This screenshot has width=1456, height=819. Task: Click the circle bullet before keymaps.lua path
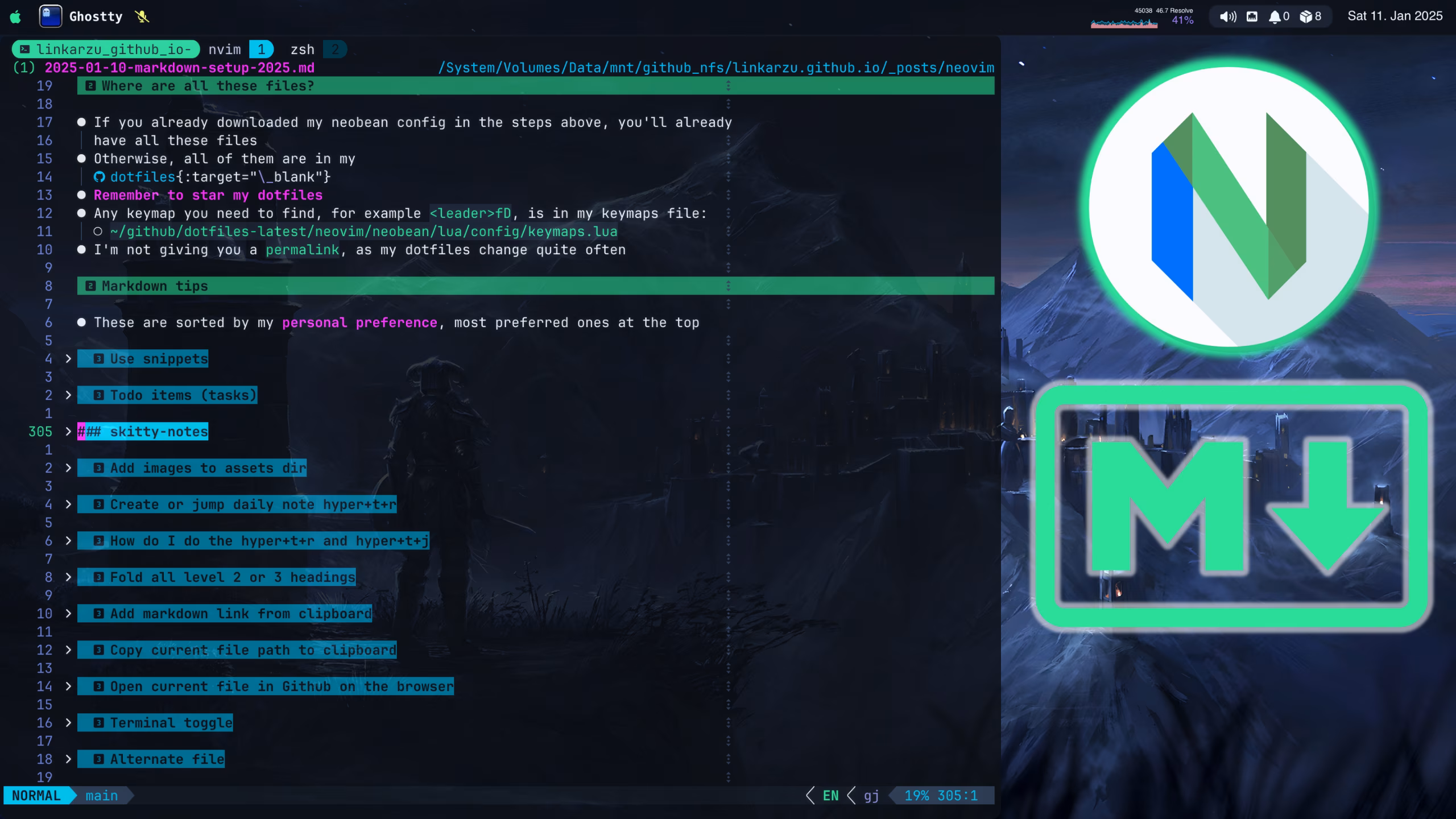(97, 231)
